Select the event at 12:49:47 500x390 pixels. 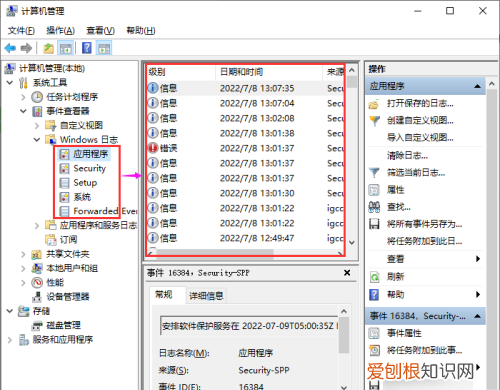[x=245, y=238]
